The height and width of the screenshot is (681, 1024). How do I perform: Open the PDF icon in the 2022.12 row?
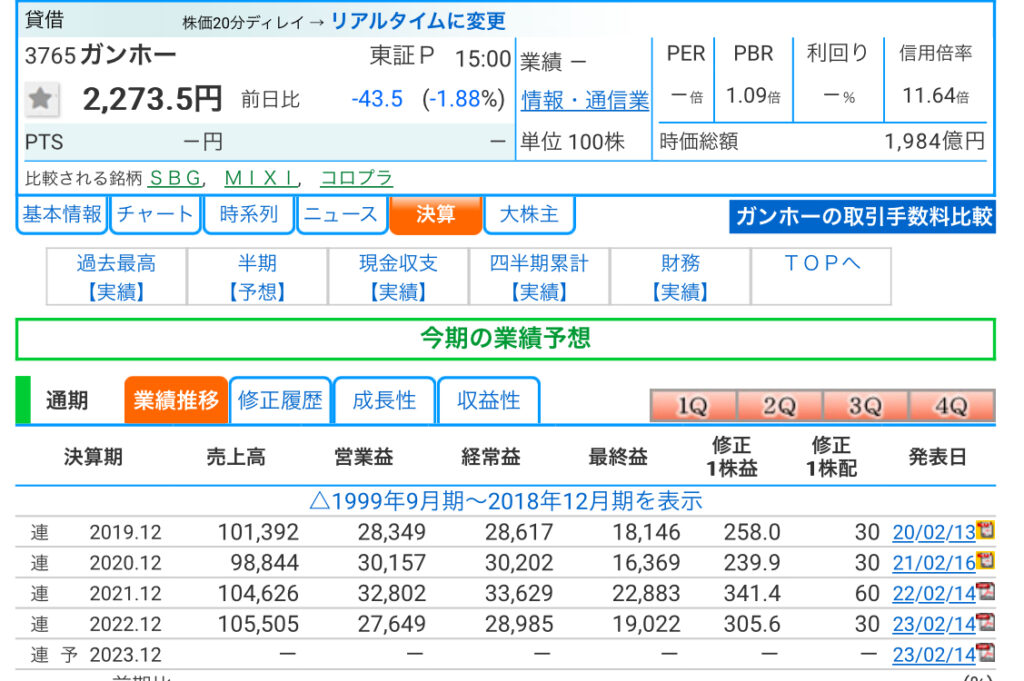(985, 622)
